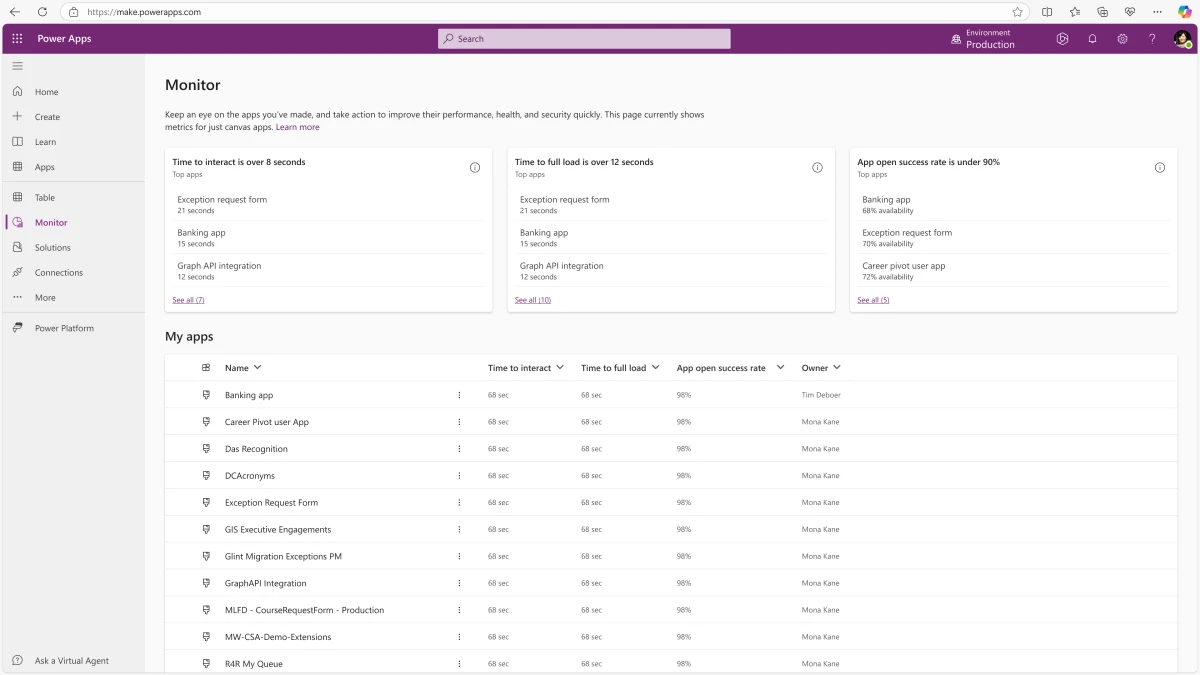Screen dimensions: 1200x675
Task: Open the More navigation menu item
Action: [43, 297]
